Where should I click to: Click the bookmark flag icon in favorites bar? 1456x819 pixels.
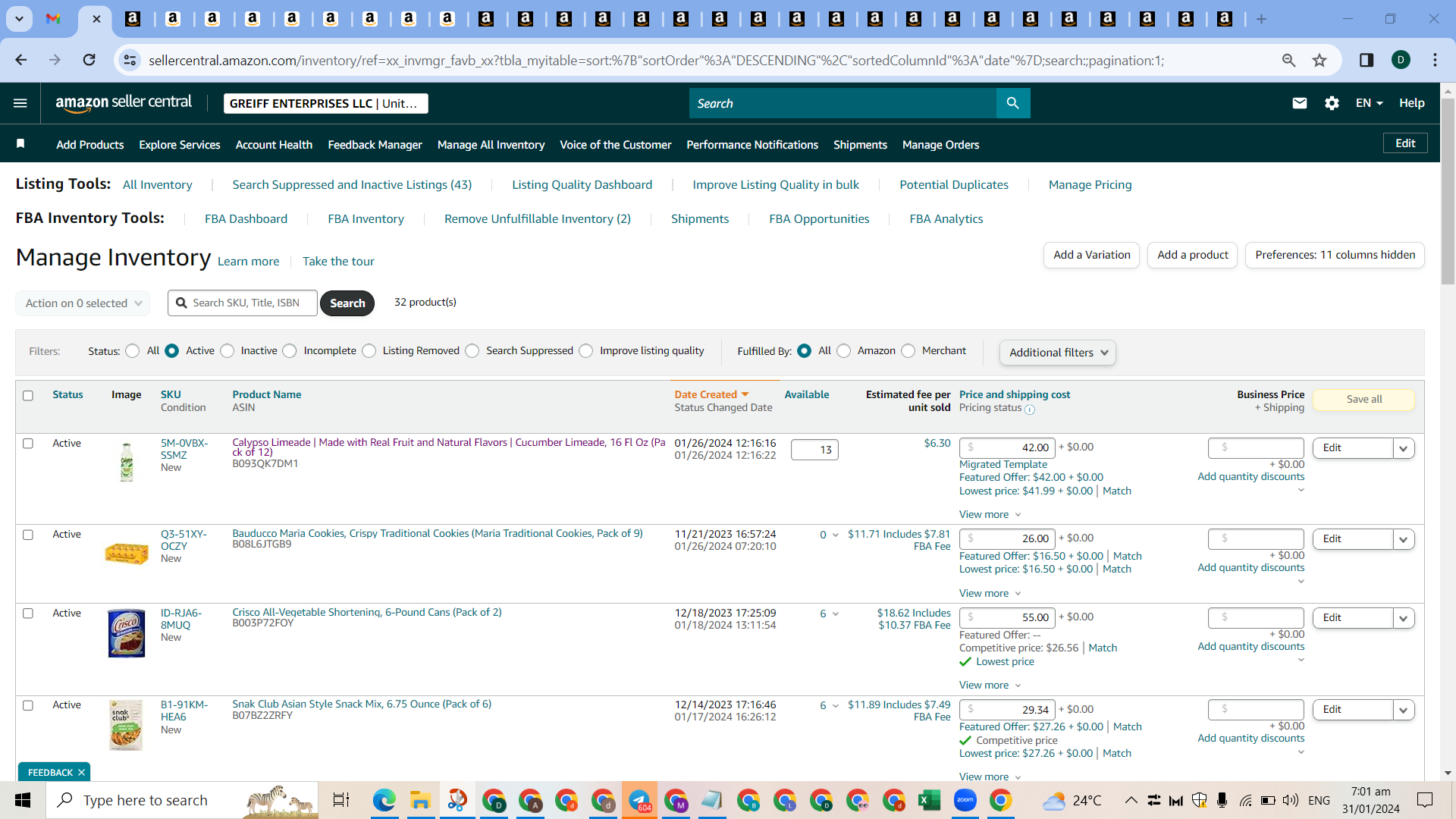[x=20, y=144]
